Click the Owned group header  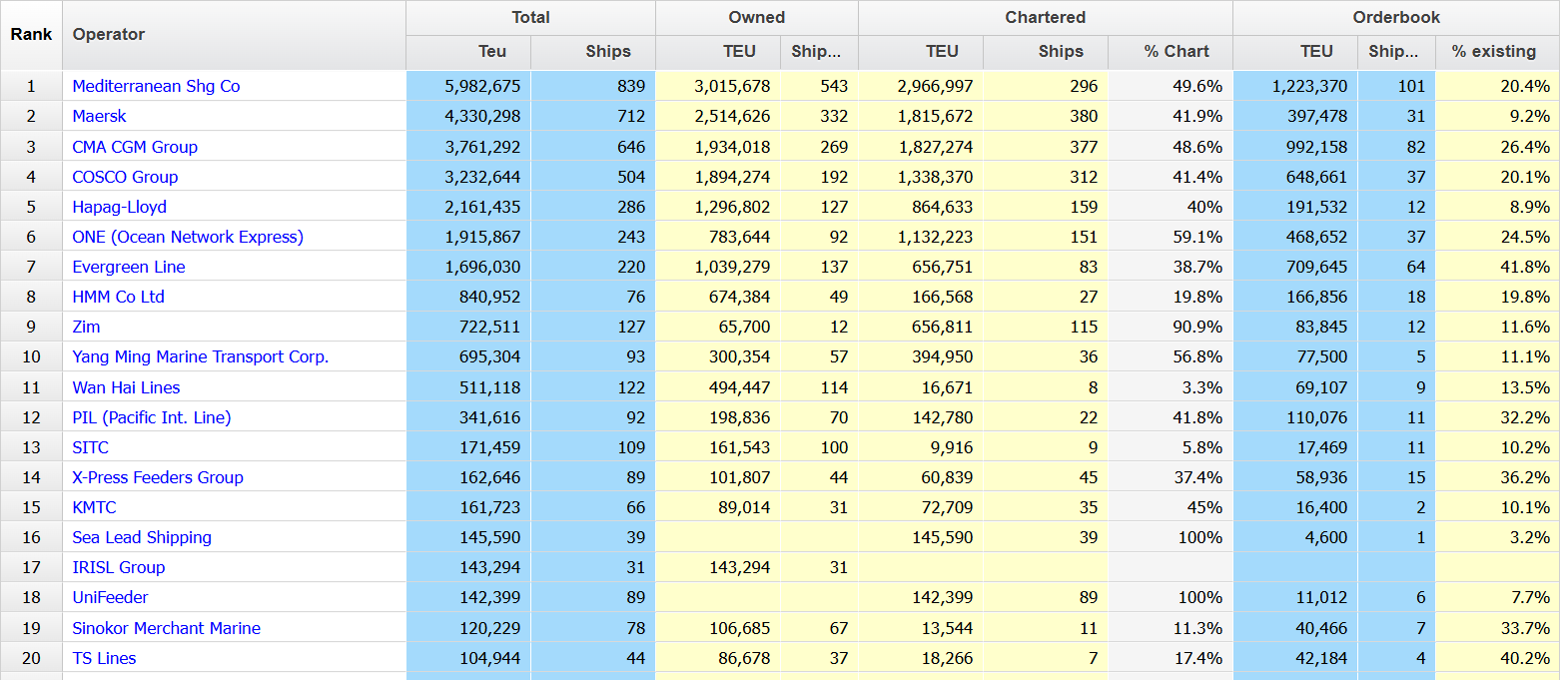[757, 18]
